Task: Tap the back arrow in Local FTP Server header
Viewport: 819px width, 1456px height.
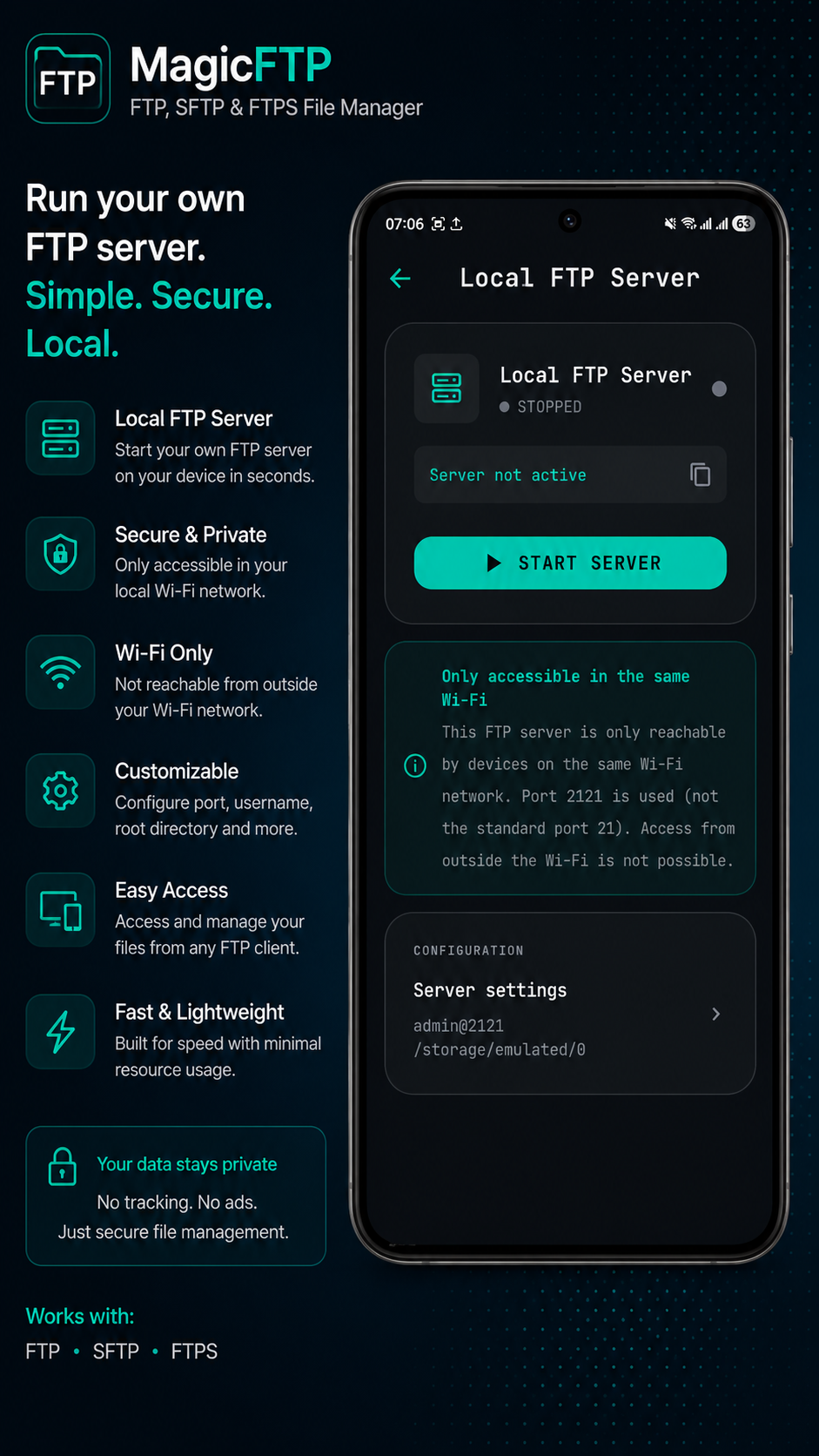Action: (x=400, y=278)
